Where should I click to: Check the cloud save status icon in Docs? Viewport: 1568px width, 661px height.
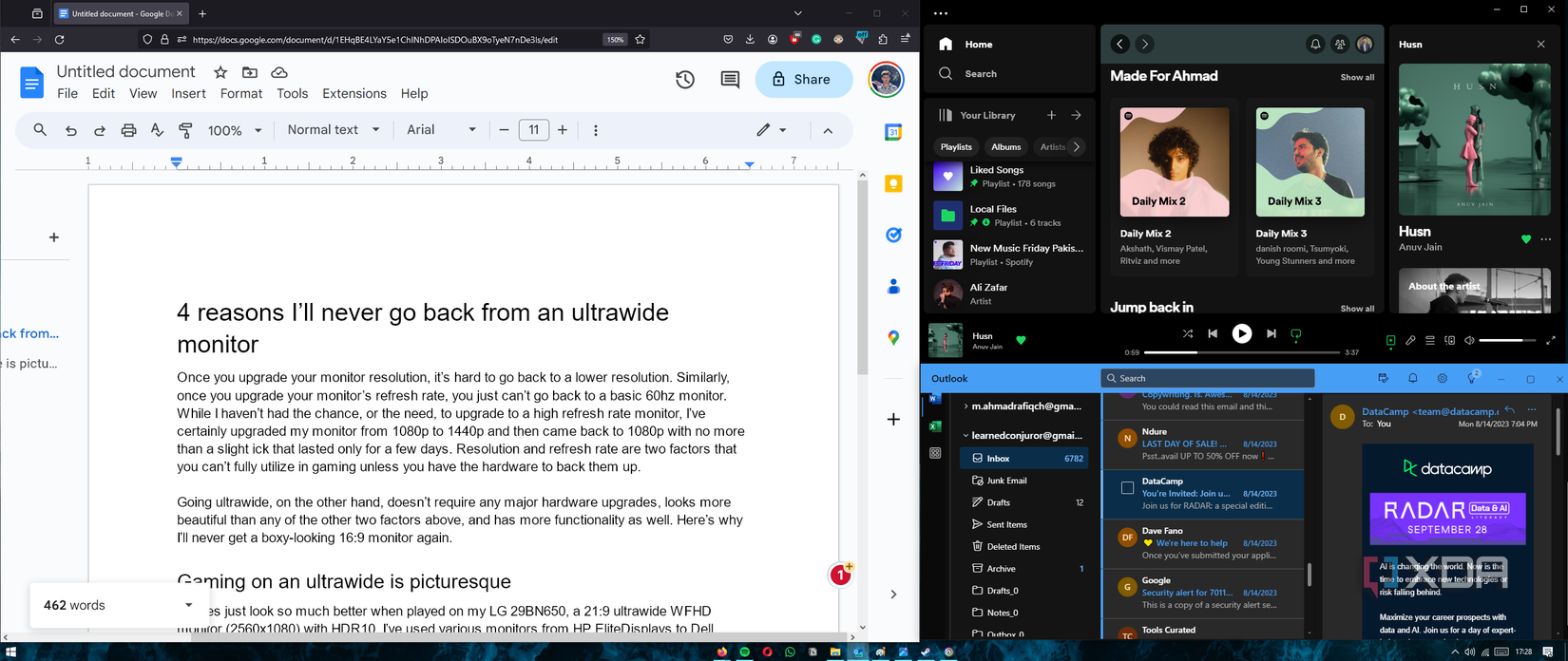point(279,72)
